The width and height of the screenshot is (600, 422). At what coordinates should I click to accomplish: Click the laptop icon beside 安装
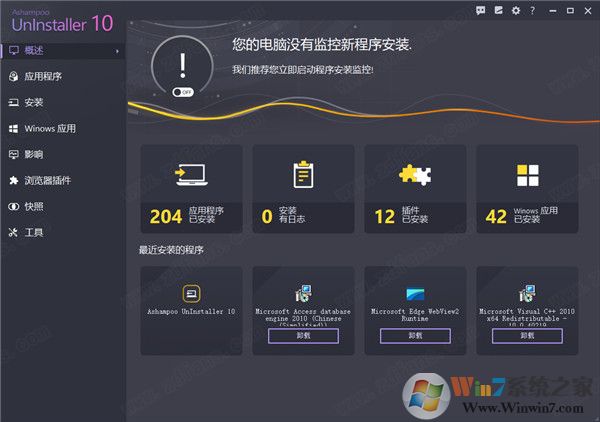point(14,103)
